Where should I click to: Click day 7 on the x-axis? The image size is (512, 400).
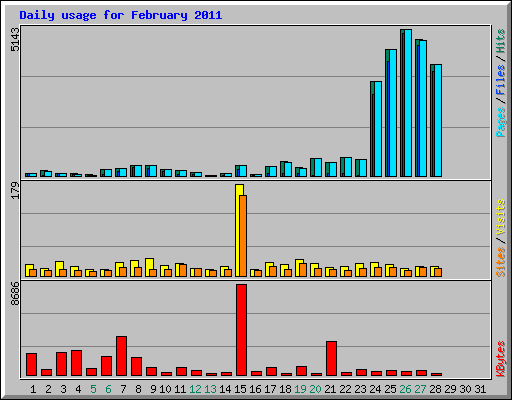(x=123, y=389)
